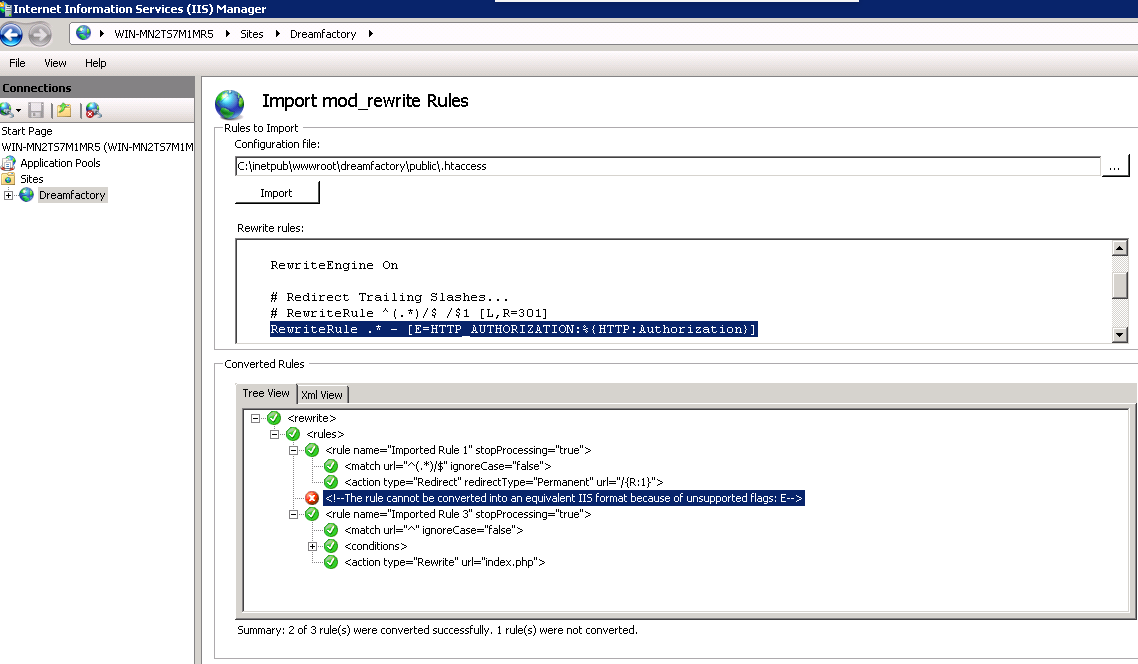Expand the Dreamfactory site node
Screen dimensions: 1138x664
pyautogui.click(x=8, y=195)
